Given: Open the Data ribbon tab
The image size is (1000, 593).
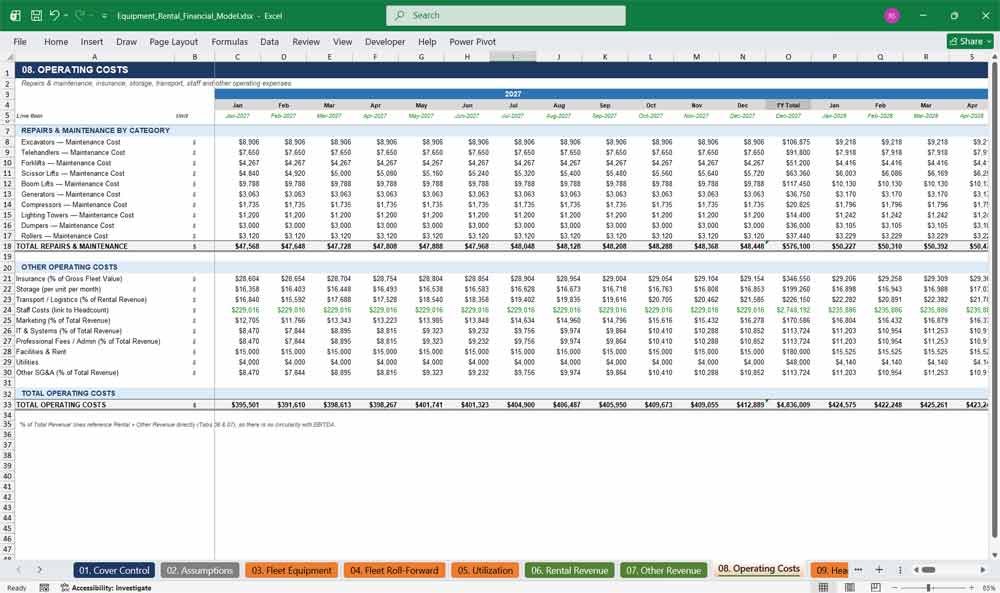Looking at the screenshot, I should (x=269, y=41).
